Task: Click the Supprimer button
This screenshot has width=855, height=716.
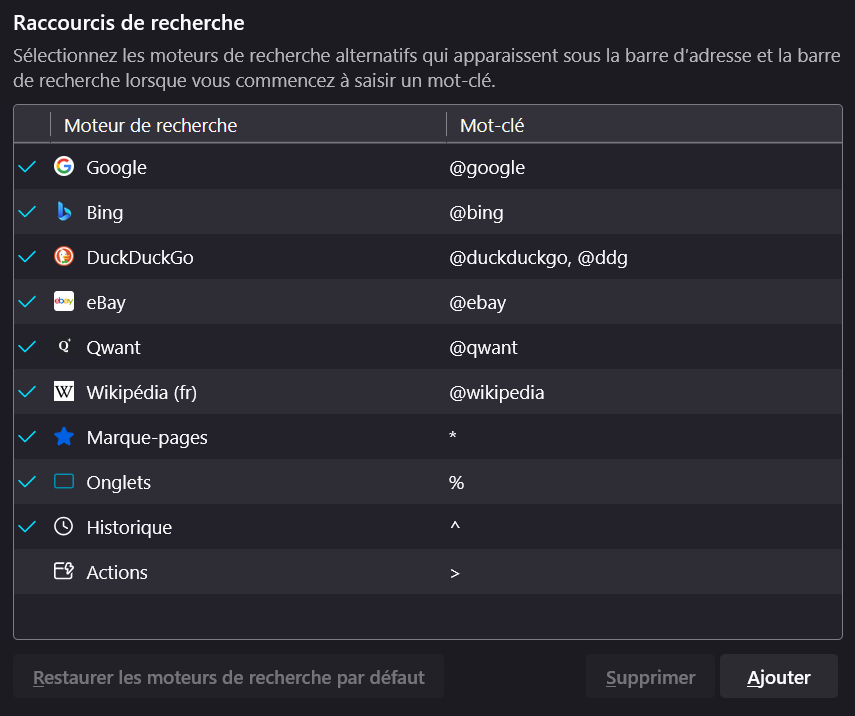Action: (650, 677)
